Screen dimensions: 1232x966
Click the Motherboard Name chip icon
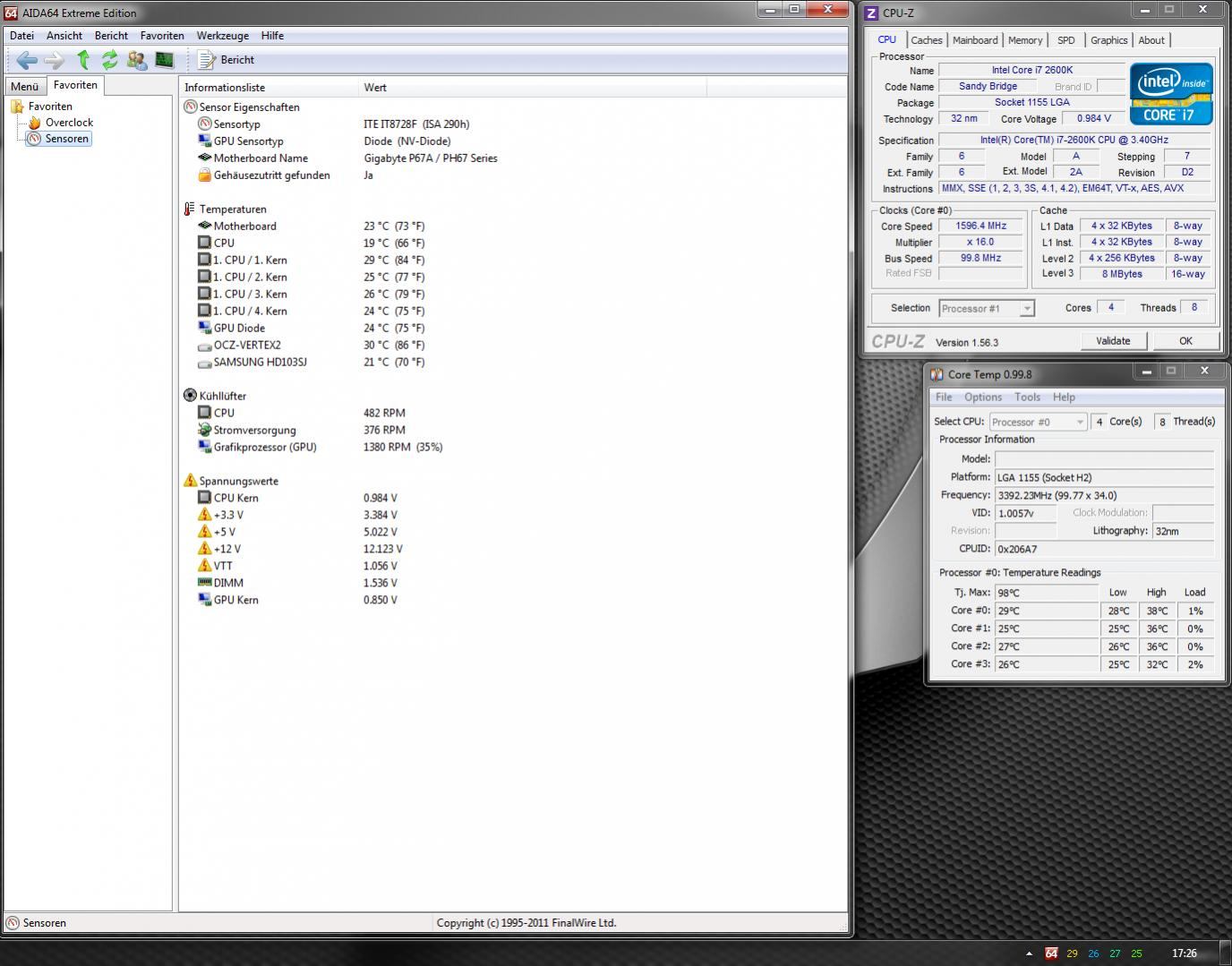[x=204, y=158]
